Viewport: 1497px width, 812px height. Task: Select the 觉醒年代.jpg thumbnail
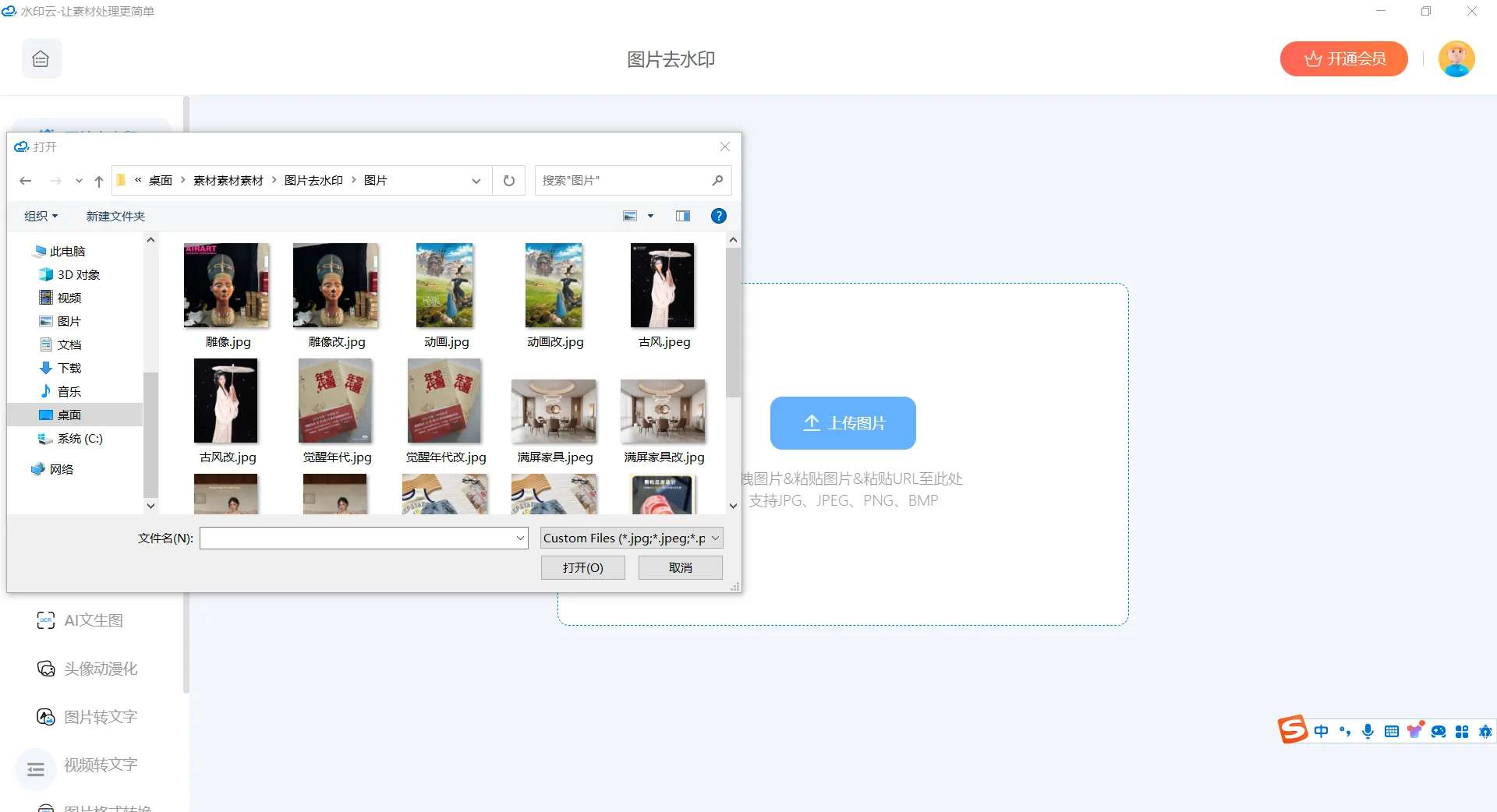coord(336,401)
